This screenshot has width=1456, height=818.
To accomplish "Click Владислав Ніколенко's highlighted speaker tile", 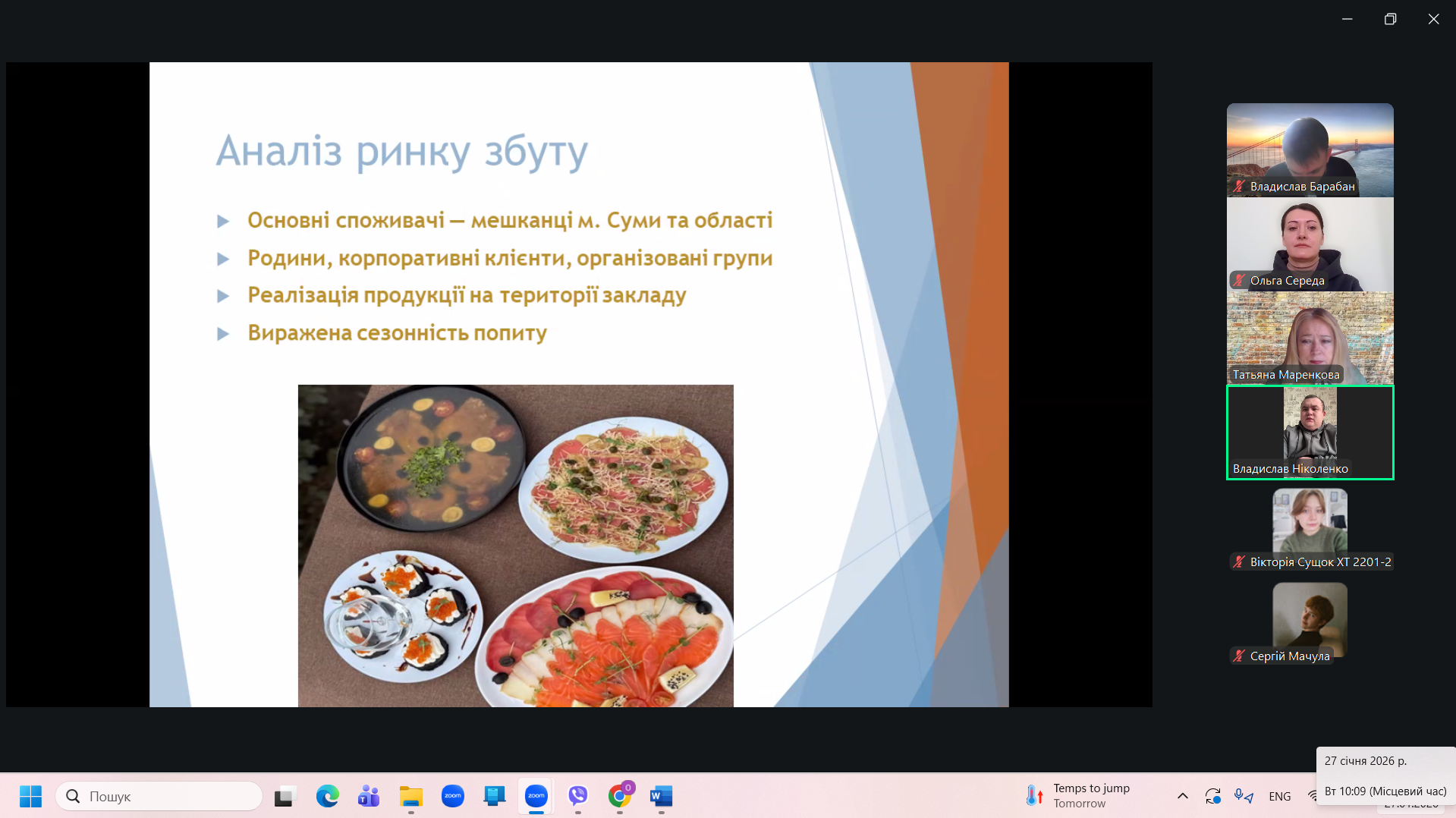I will (x=1310, y=432).
